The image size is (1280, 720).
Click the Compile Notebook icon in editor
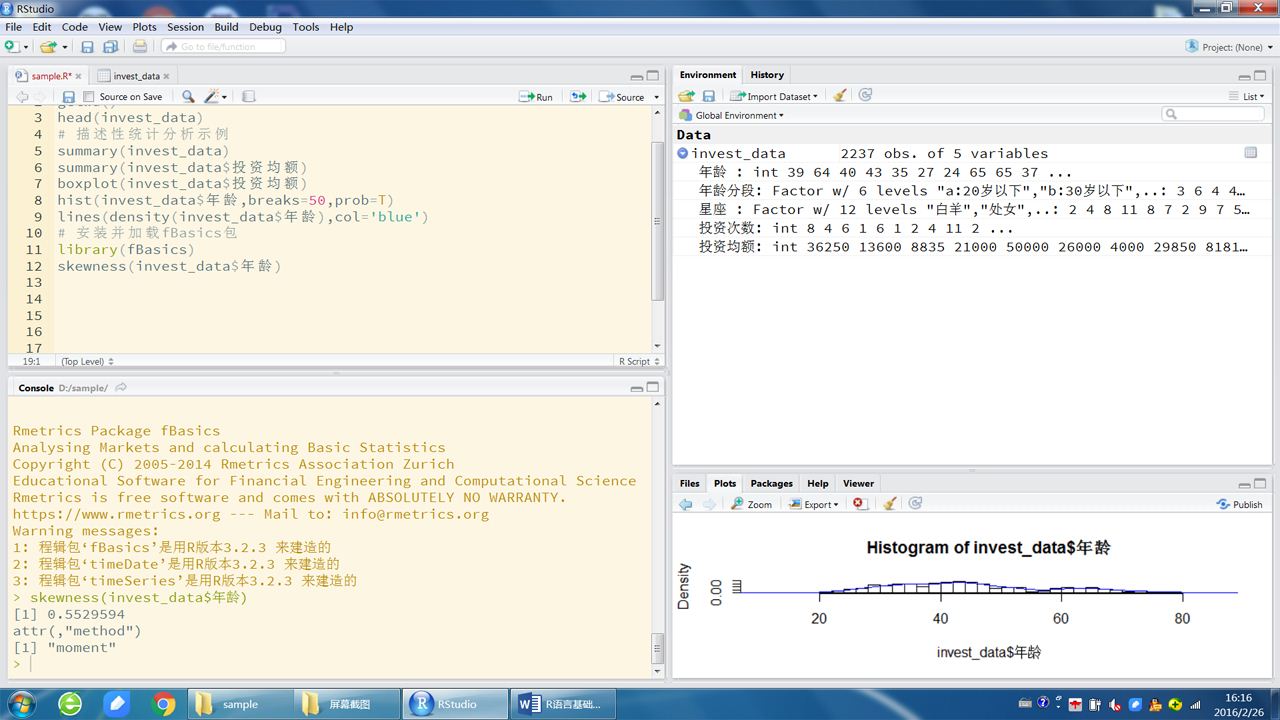click(249, 97)
